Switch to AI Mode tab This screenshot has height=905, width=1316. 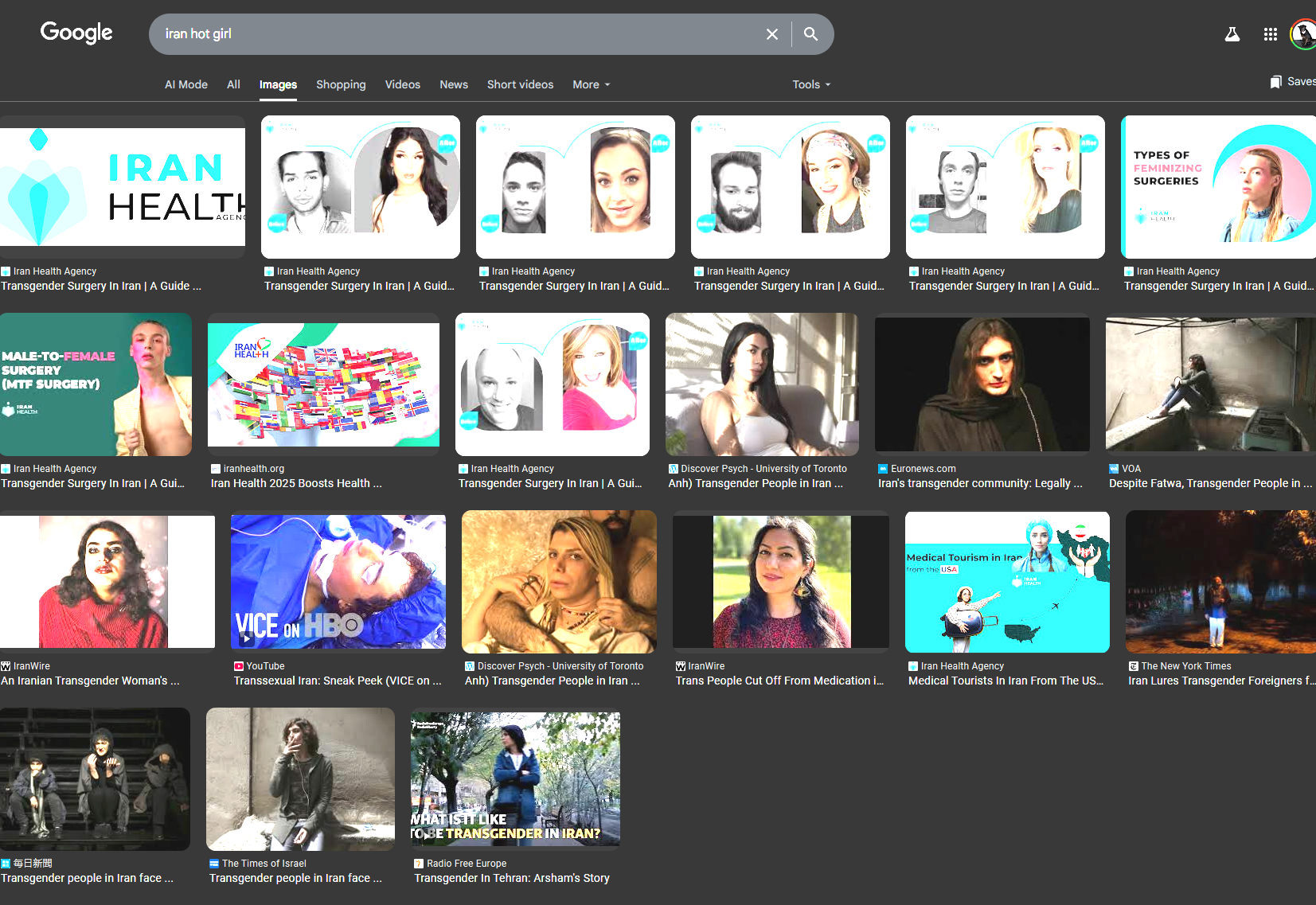click(x=186, y=84)
